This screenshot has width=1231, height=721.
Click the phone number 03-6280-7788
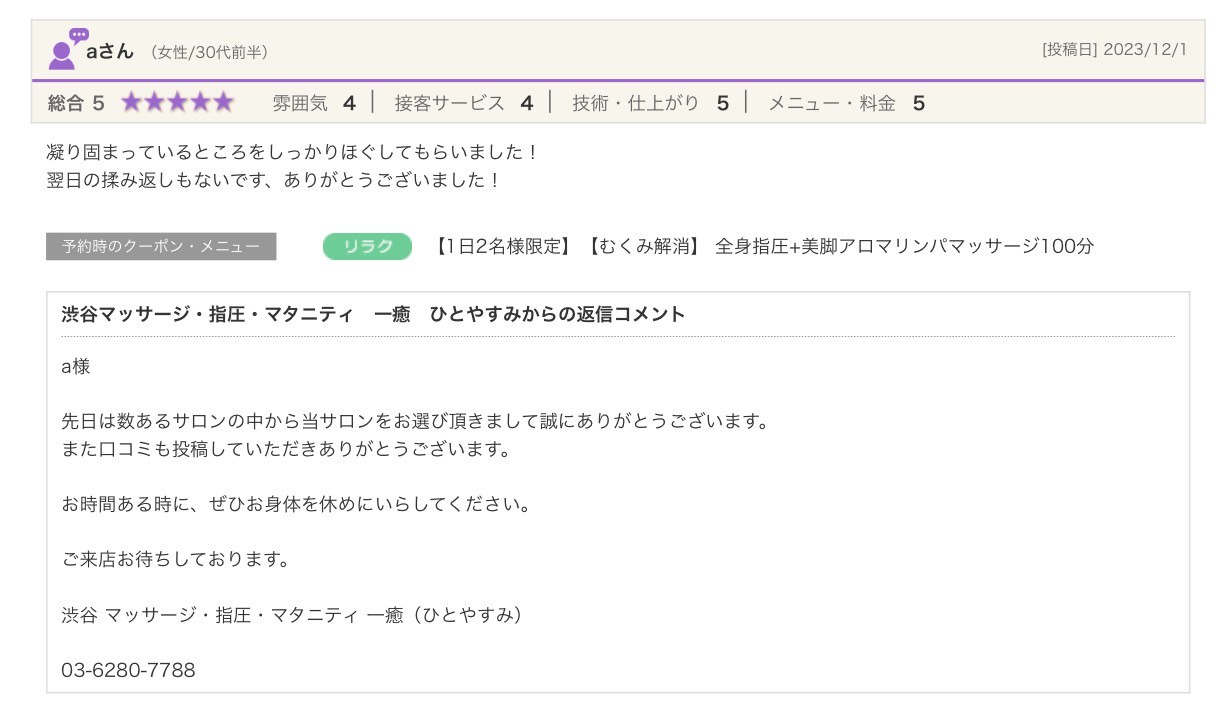[x=128, y=670]
